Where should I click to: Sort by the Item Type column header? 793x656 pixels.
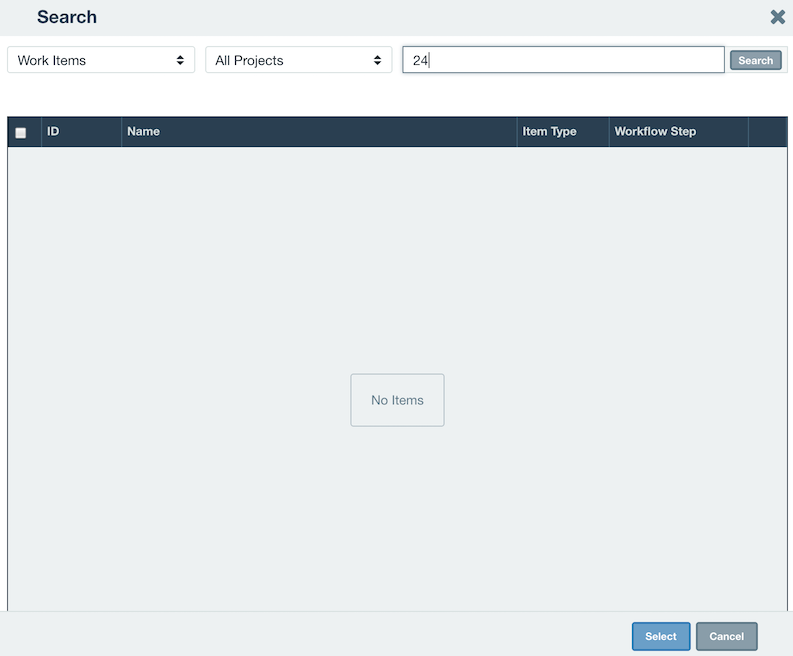pos(563,132)
